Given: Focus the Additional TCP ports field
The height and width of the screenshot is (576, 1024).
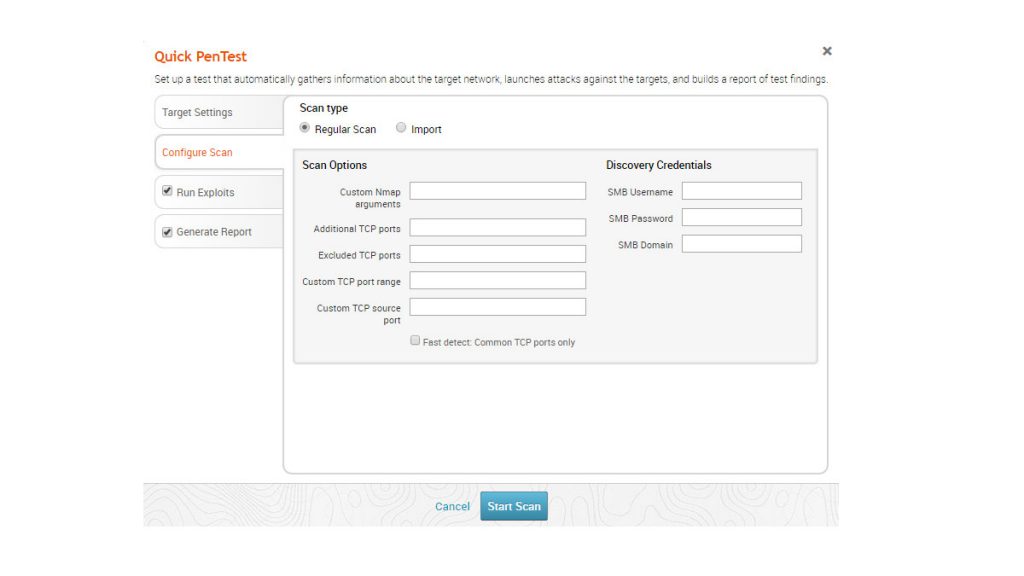Looking at the screenshot, I should (x=497, y=228).
